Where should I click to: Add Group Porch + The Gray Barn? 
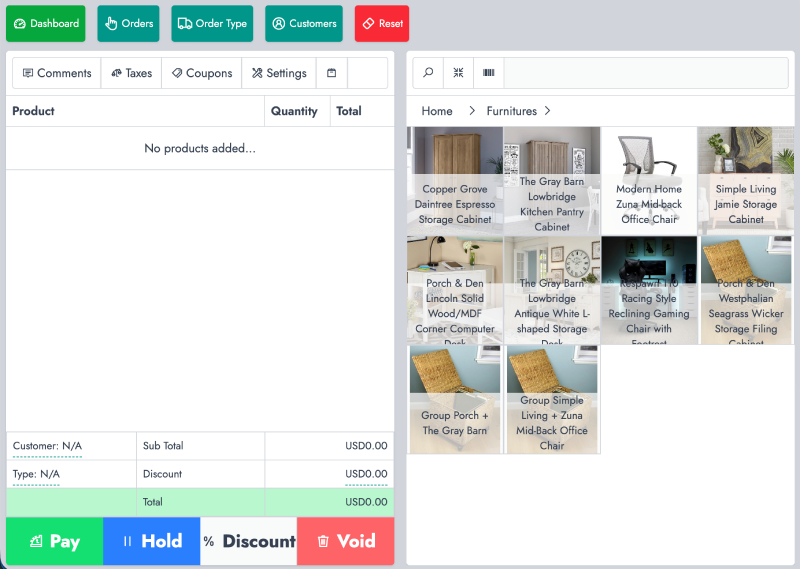pyautogui.click(x=455, y=400)
